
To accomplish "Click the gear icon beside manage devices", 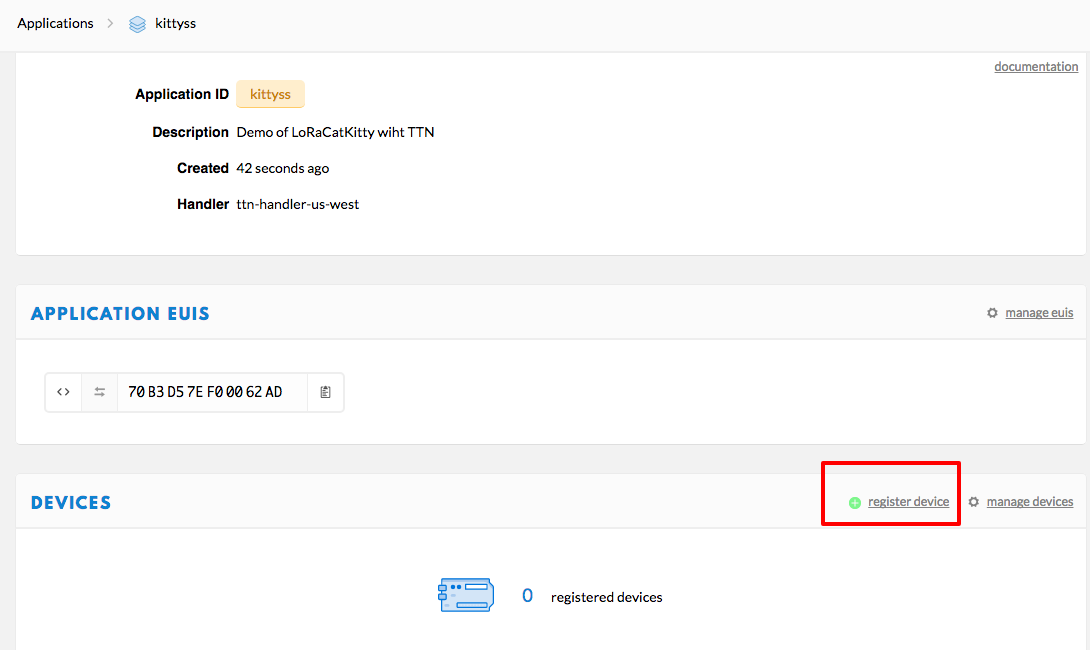I will coord(973,502).
